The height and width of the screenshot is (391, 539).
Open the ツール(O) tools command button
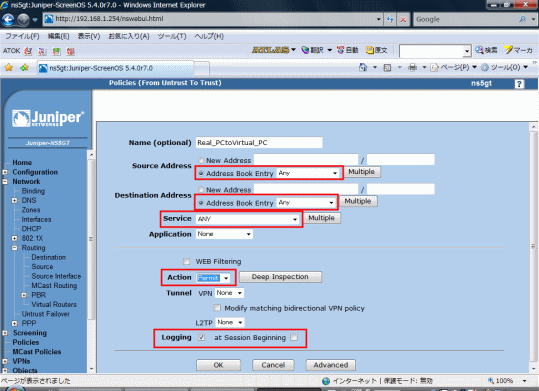[504, 67]
